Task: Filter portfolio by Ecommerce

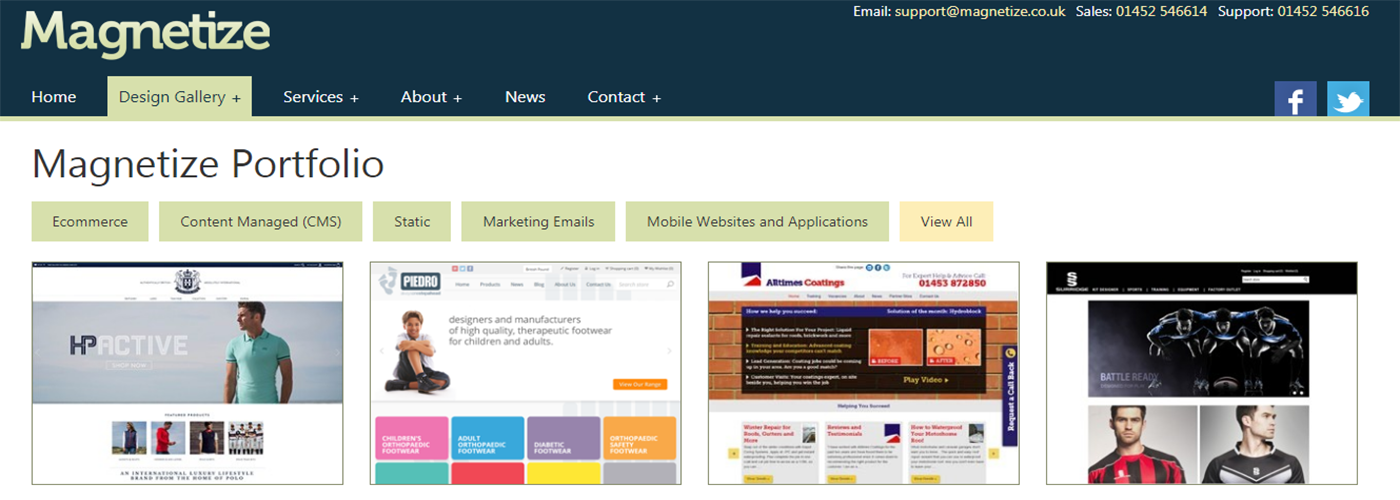Action: [90, 222]
